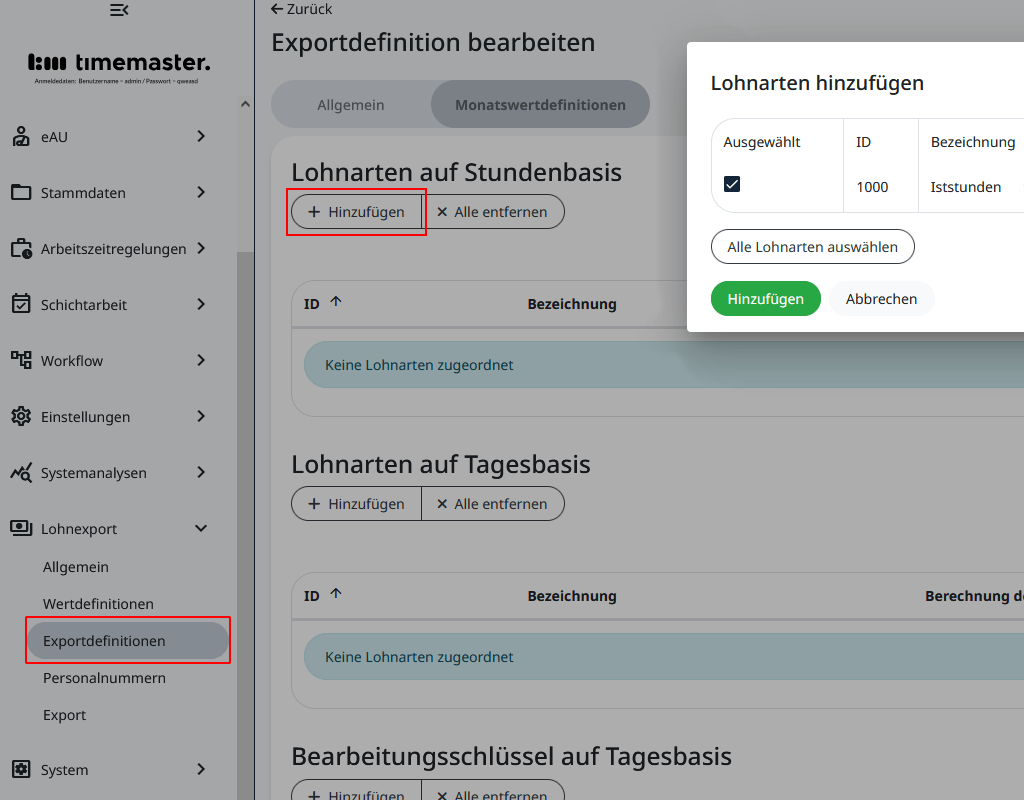Screen dimensions: 1024x800
Task: Switch to the Allgemein tab
Action: [x=351, y=104]
